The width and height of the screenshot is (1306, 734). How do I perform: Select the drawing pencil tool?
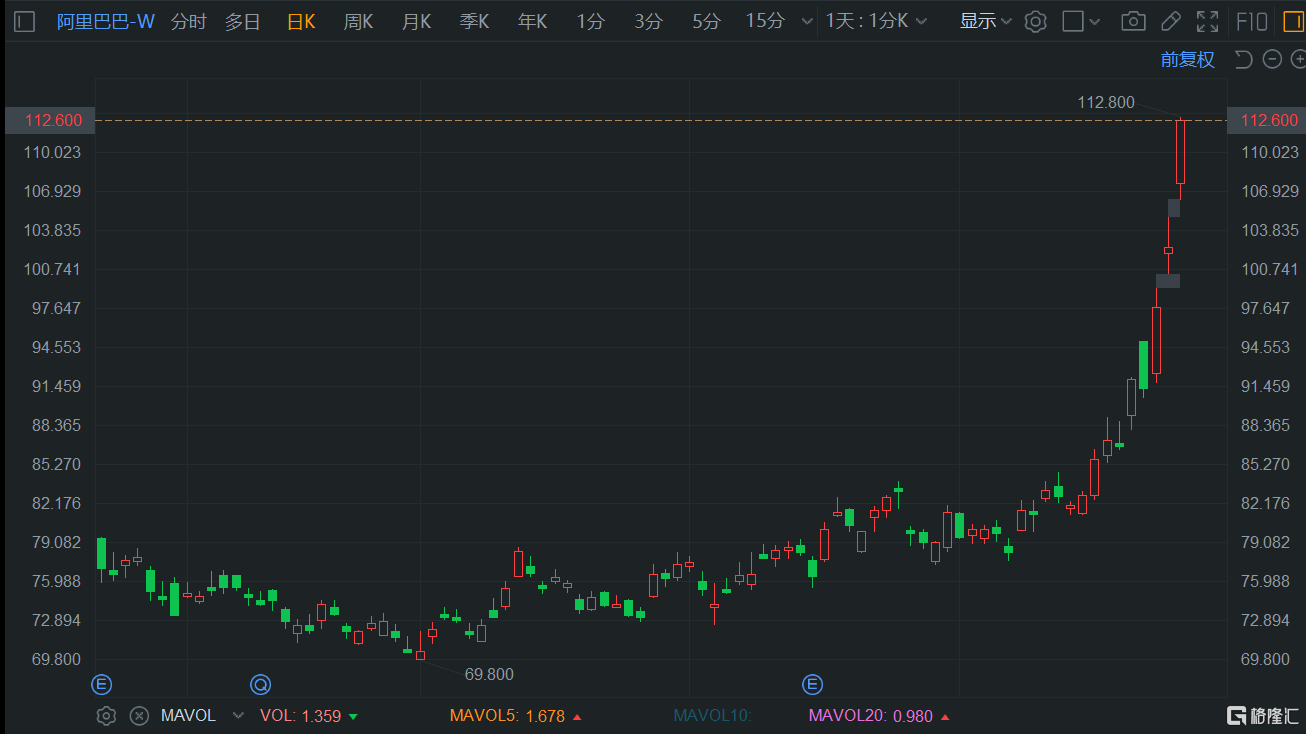point(1170,20)
